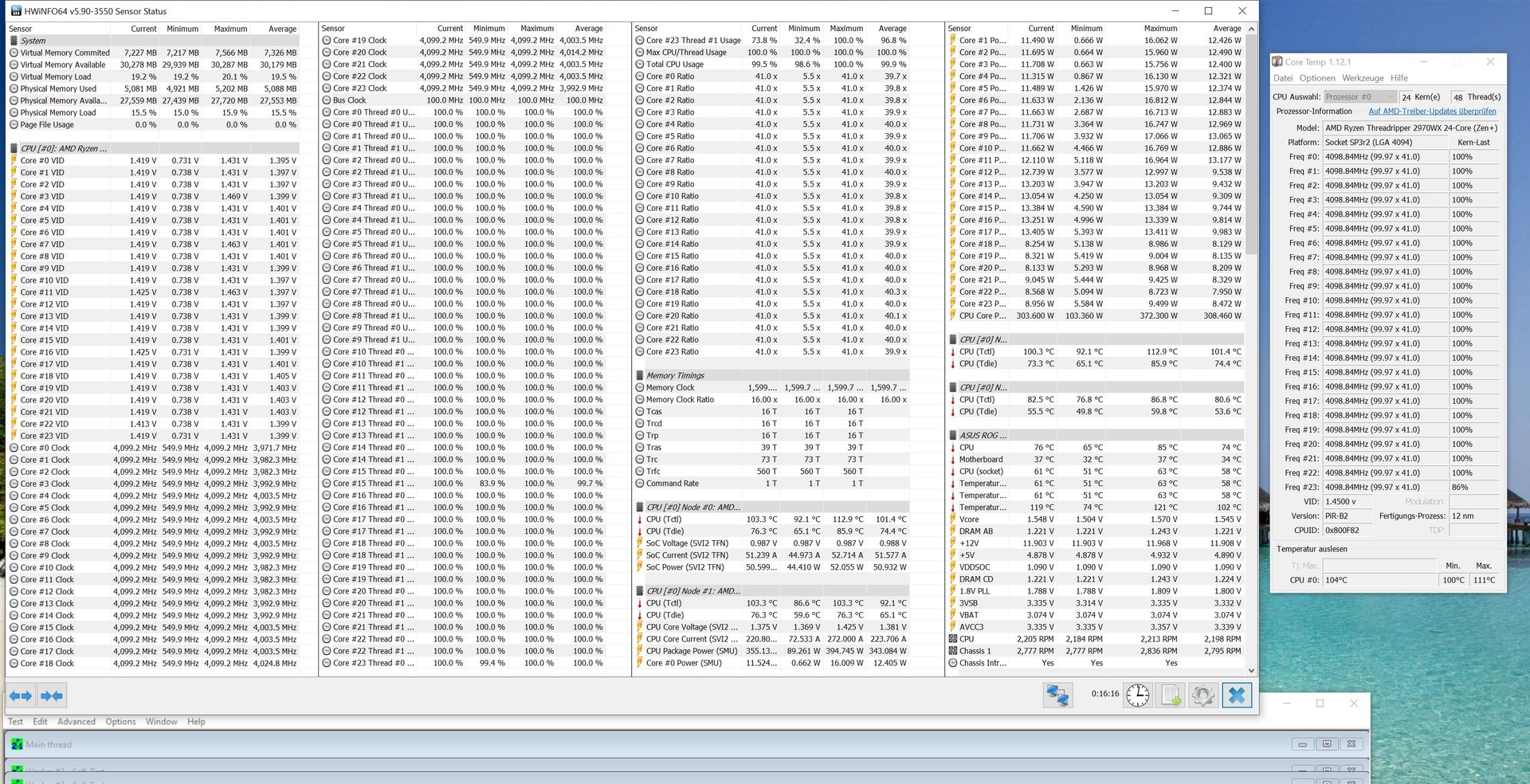The width and height of the screenshot is (1530, 784).
Task: Select the Max CPU/Thread Usage row
Action: coord(773,53)
